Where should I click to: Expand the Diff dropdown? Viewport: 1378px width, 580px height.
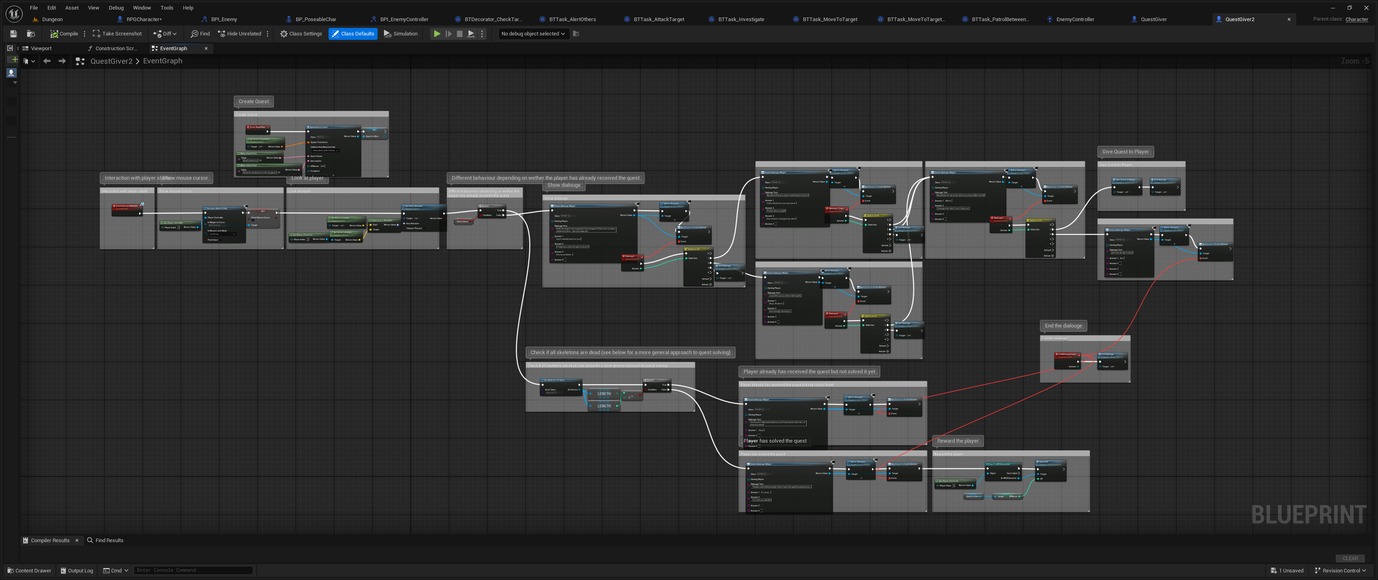[165, 34]
